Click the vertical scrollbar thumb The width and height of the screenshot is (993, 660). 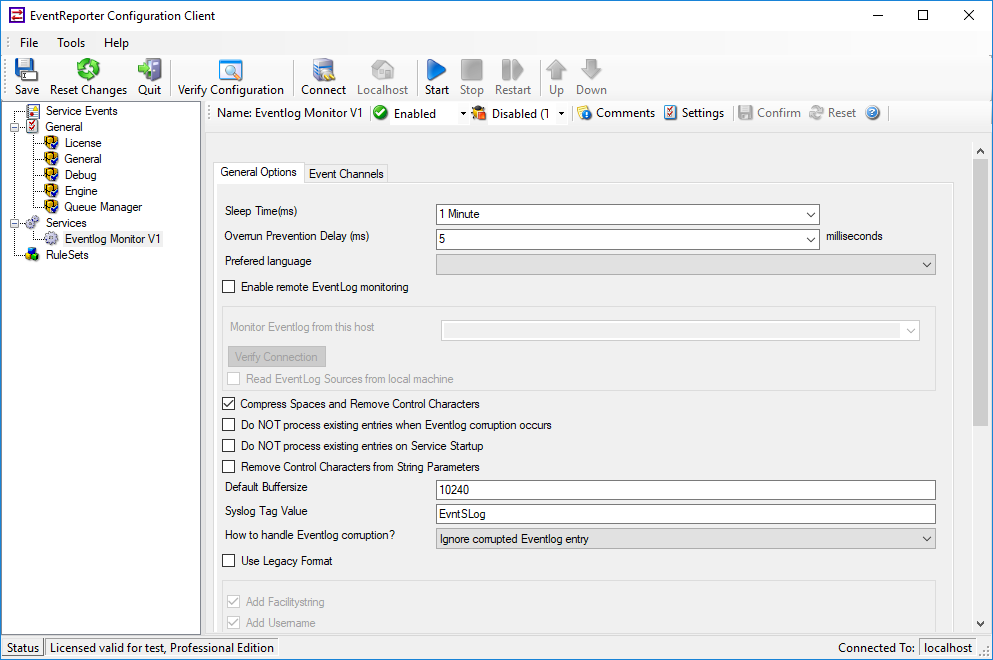[980, 293]
